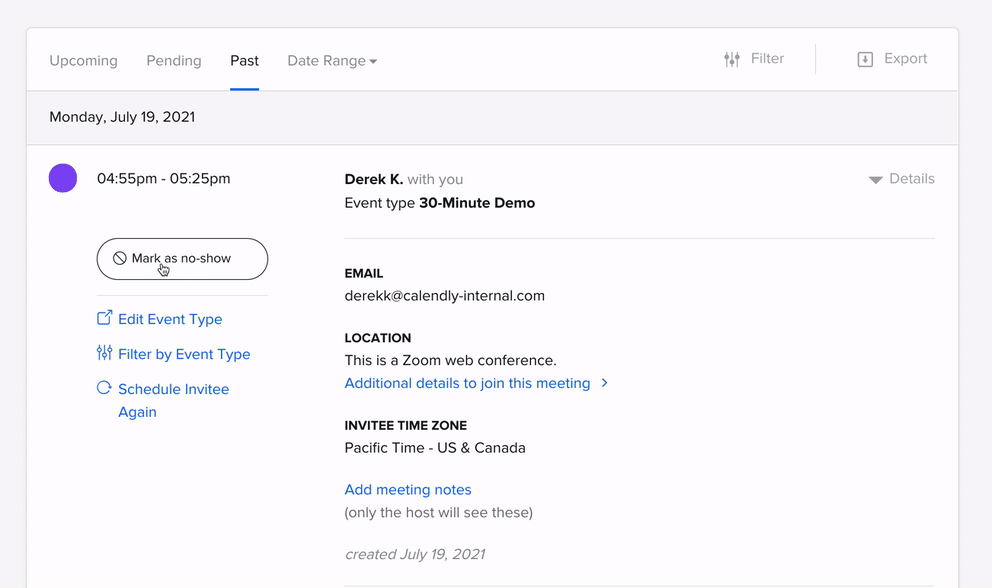Switch to the Upcoming tab
The height and width of the screenshot is (588, 992).
click(83, 60)
